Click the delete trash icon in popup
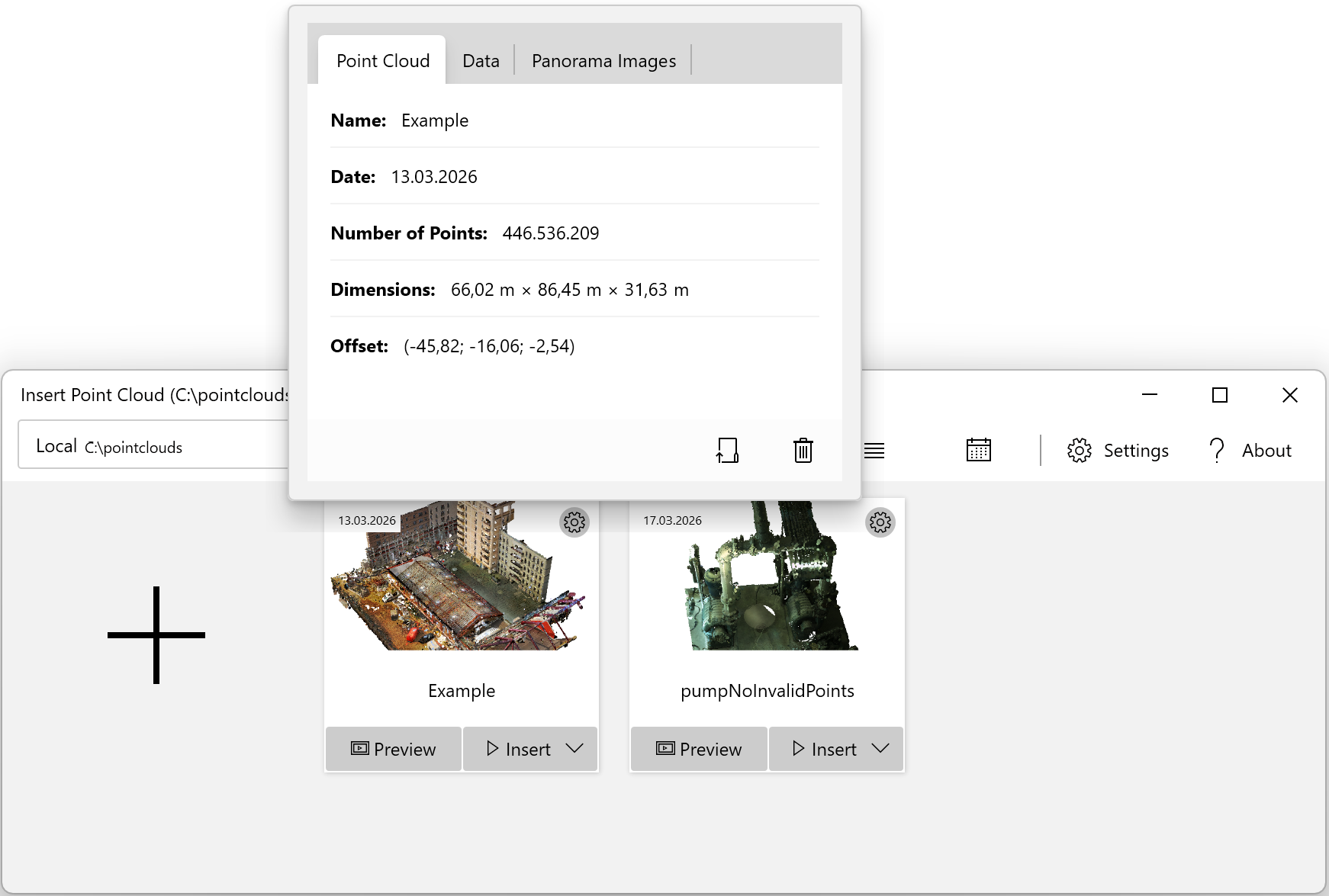This screenshot has width=1329, height=896. coord(803,451)
